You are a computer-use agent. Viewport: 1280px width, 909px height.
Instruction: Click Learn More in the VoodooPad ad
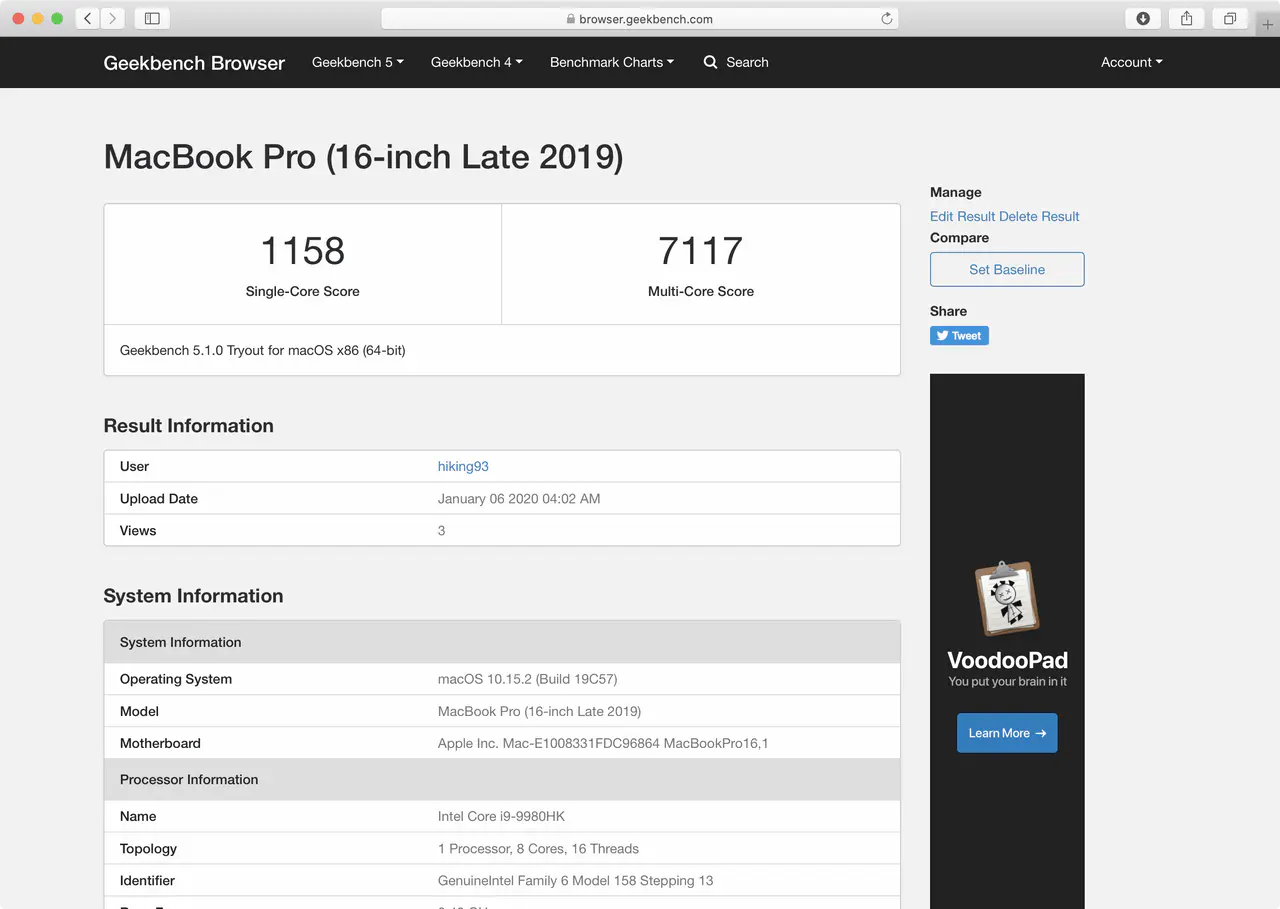point(1007,733)
